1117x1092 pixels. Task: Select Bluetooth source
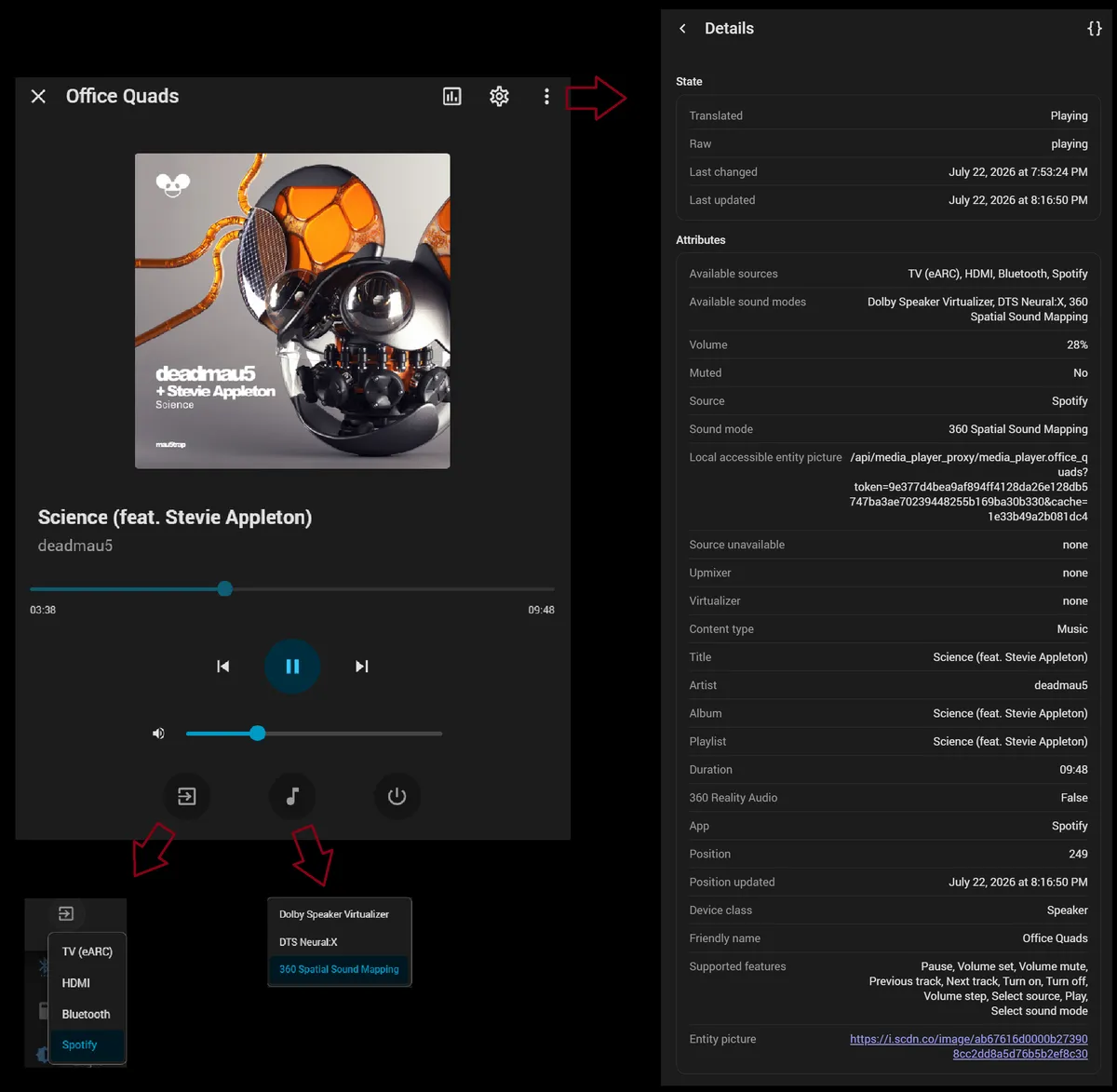(x=87, y=1014)
